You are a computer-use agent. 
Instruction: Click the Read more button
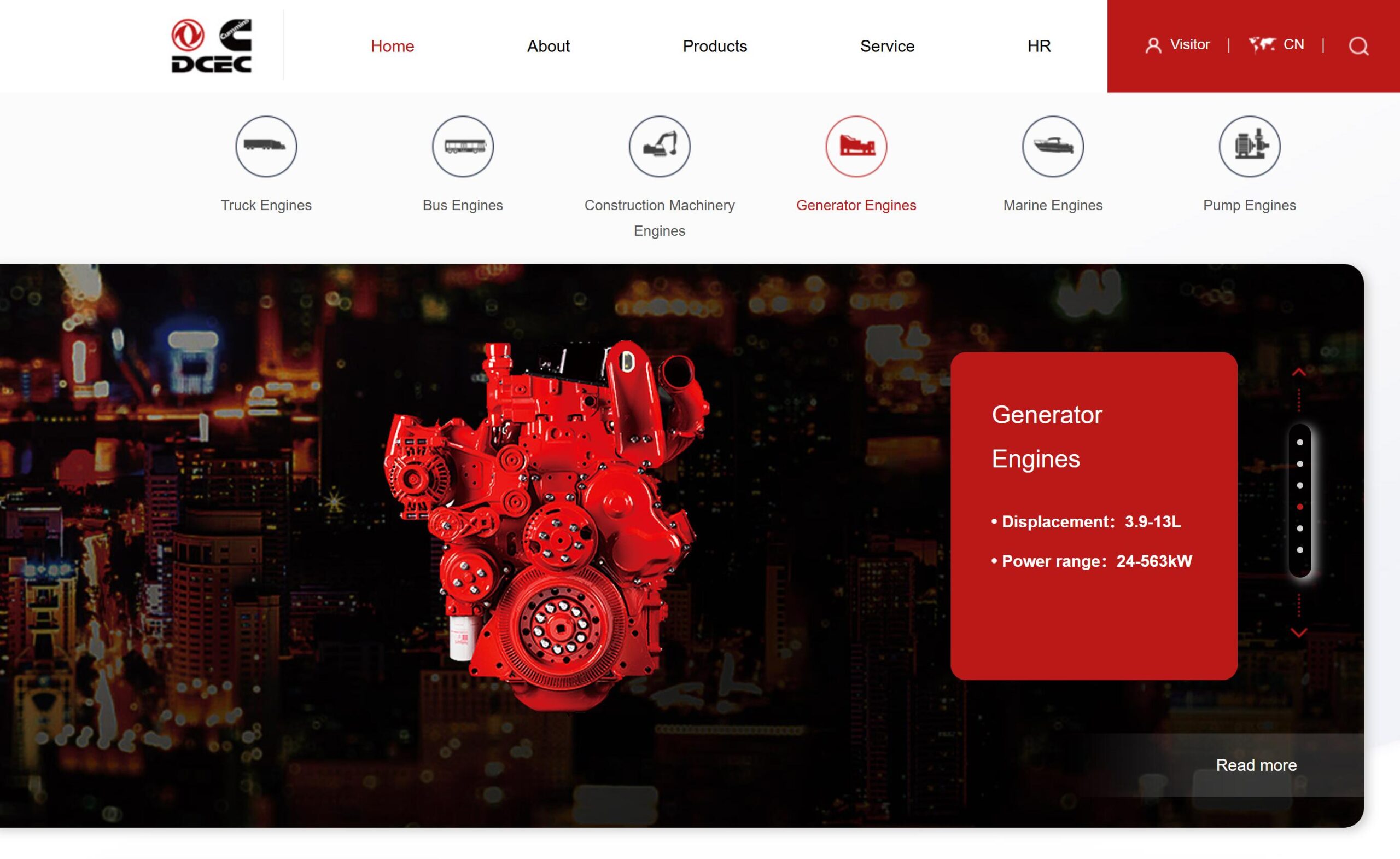point(1256,766)
